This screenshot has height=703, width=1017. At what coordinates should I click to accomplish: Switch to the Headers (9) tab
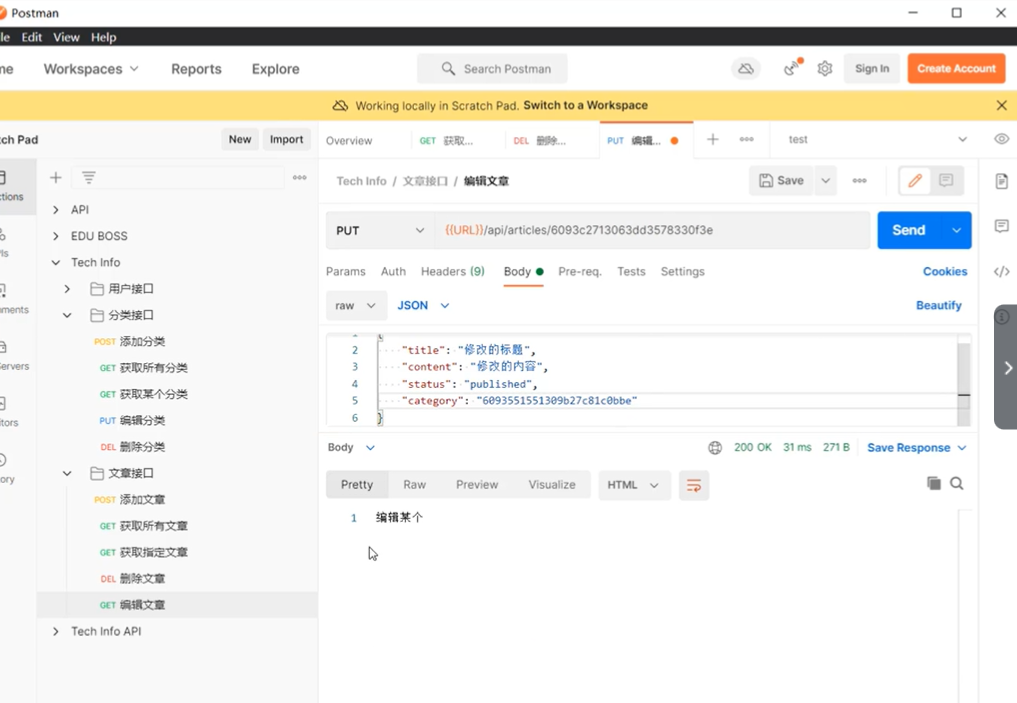[x=453, y=272]
